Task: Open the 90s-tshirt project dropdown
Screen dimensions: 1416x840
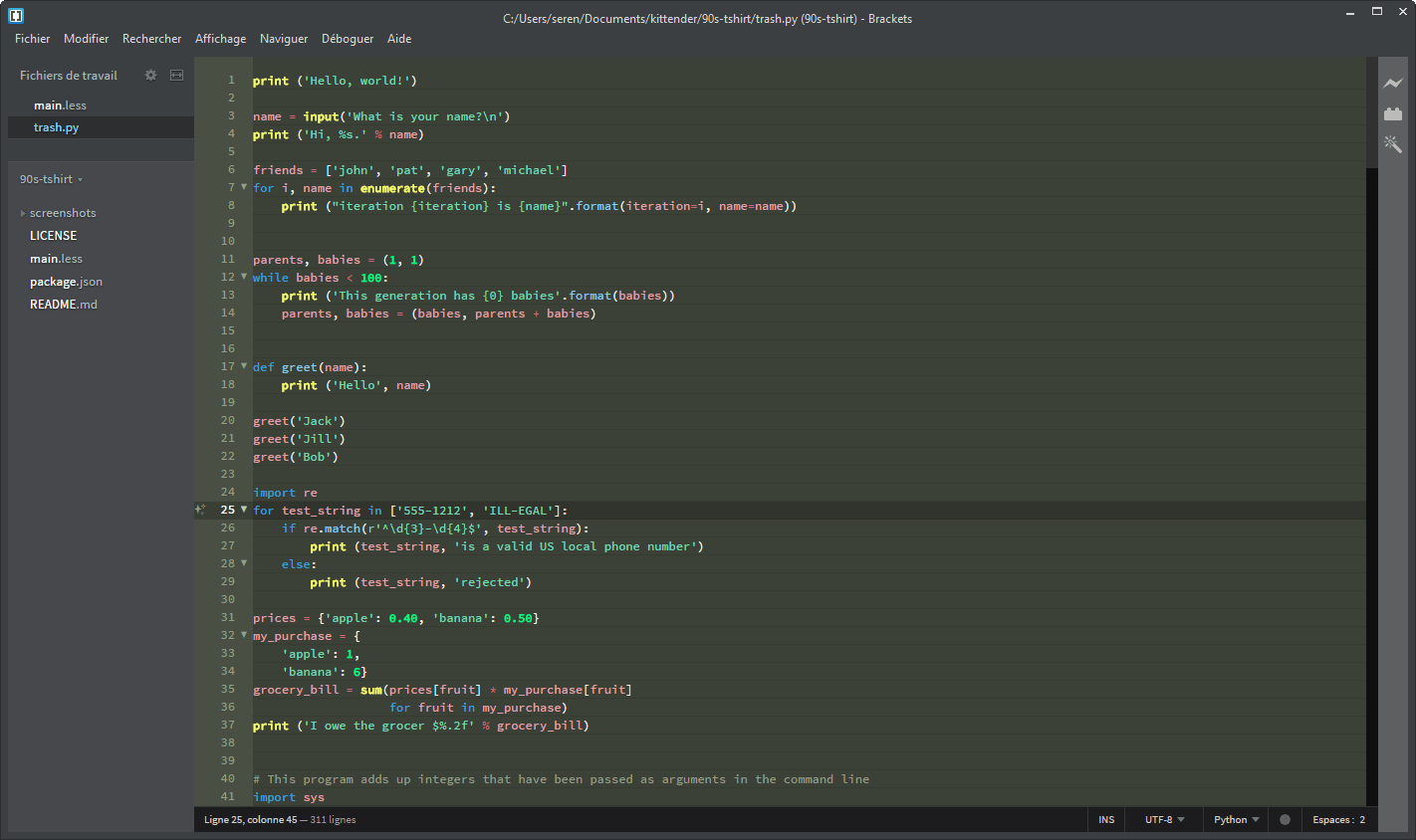Action: point(51,179)
